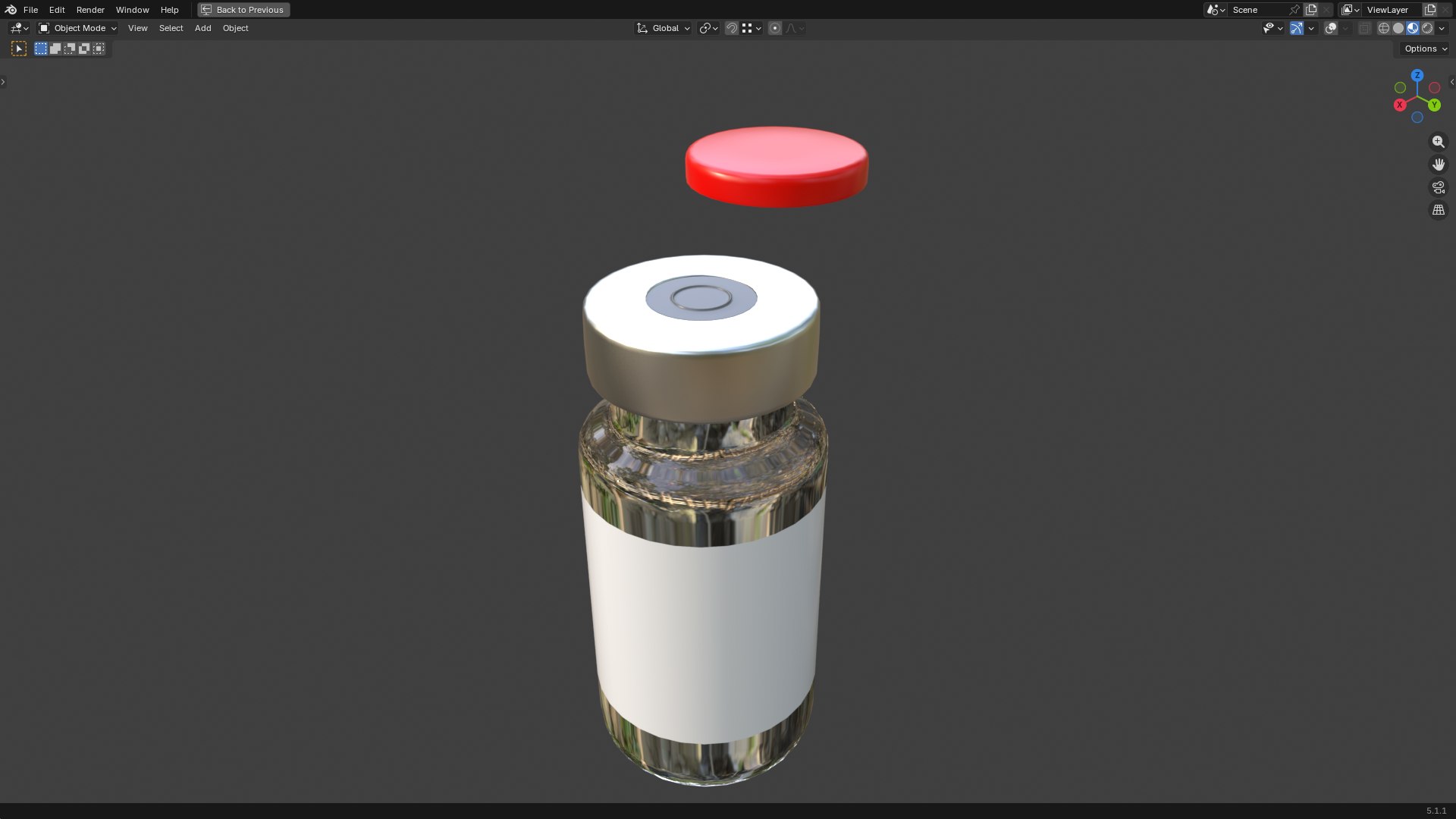Image resolution: width=1456 pixels, height=819 pixels.
Task: Expand the left toolbar region arrow
Action: click(3, 82)
